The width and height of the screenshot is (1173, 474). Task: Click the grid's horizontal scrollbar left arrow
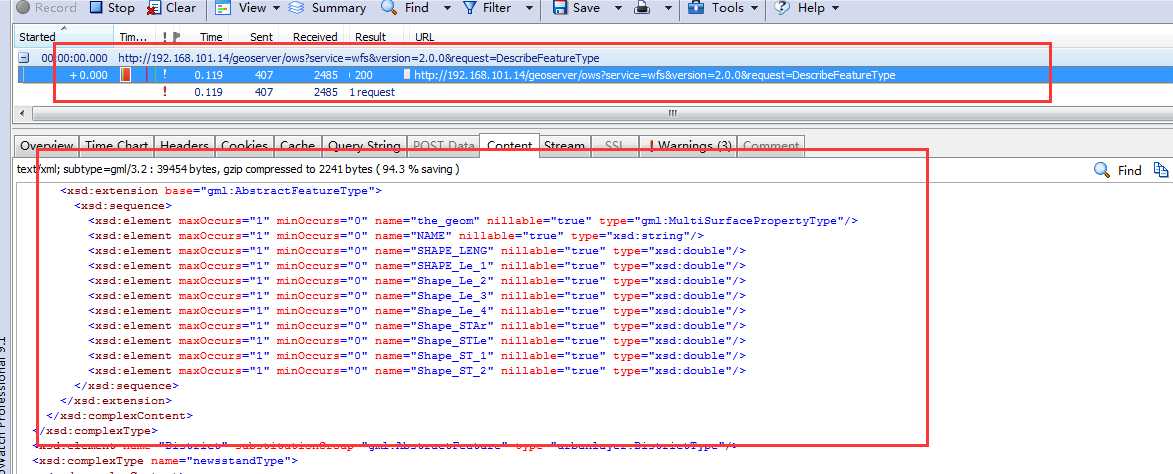[21, 113]
